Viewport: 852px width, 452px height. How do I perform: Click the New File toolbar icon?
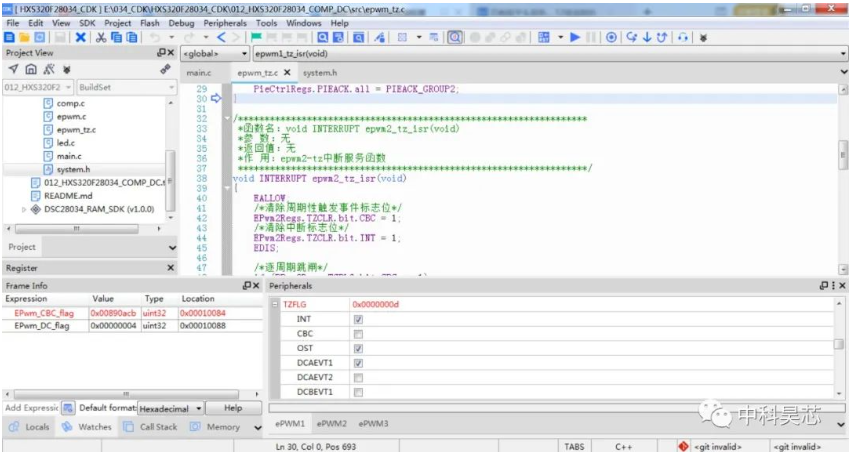9,37
